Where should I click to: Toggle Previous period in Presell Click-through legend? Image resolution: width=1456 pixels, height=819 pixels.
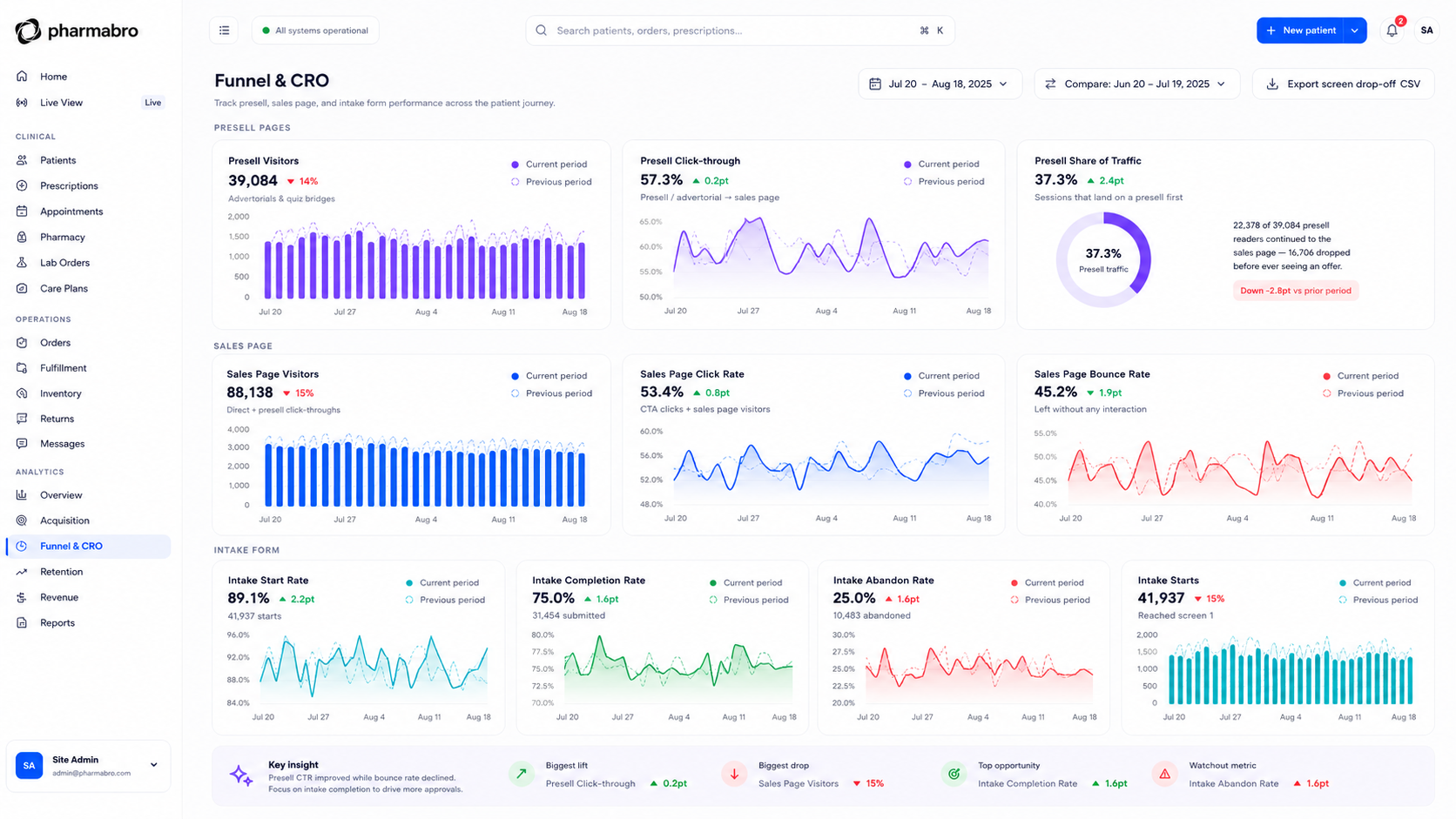[943, 182]
